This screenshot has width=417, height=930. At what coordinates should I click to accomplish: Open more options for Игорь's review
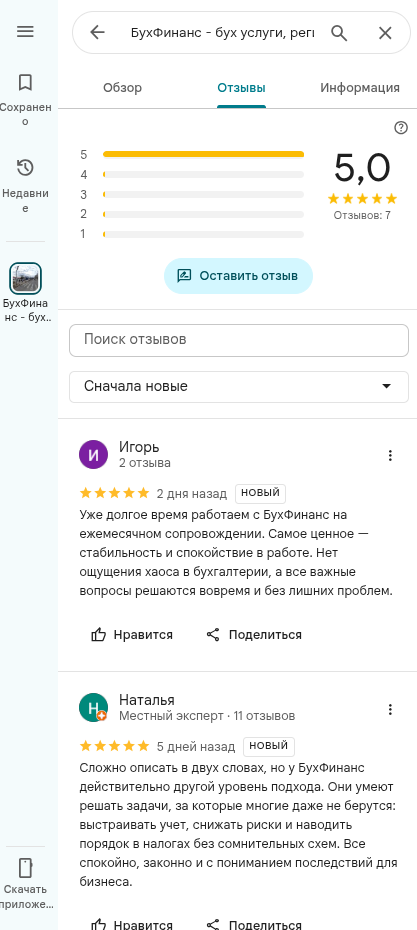click(390, 456)
